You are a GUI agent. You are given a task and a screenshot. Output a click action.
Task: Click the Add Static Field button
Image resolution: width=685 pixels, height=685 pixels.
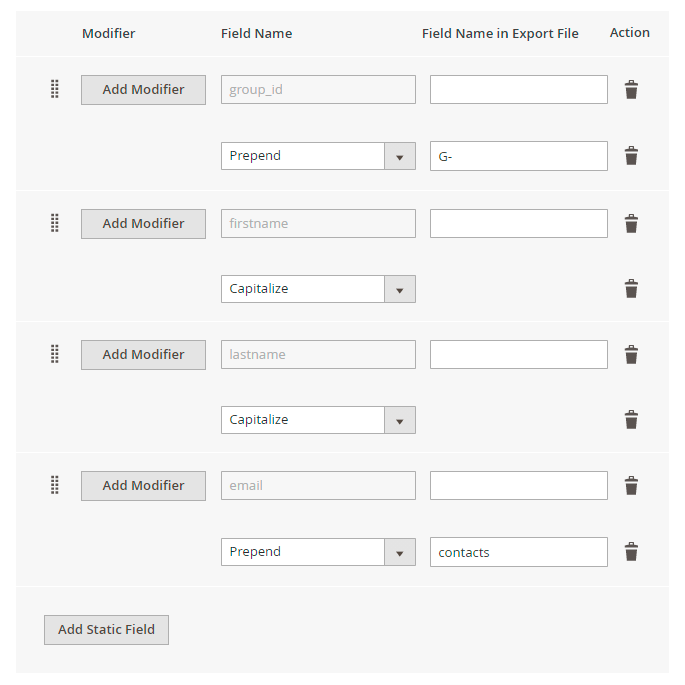tap(106, 630)
